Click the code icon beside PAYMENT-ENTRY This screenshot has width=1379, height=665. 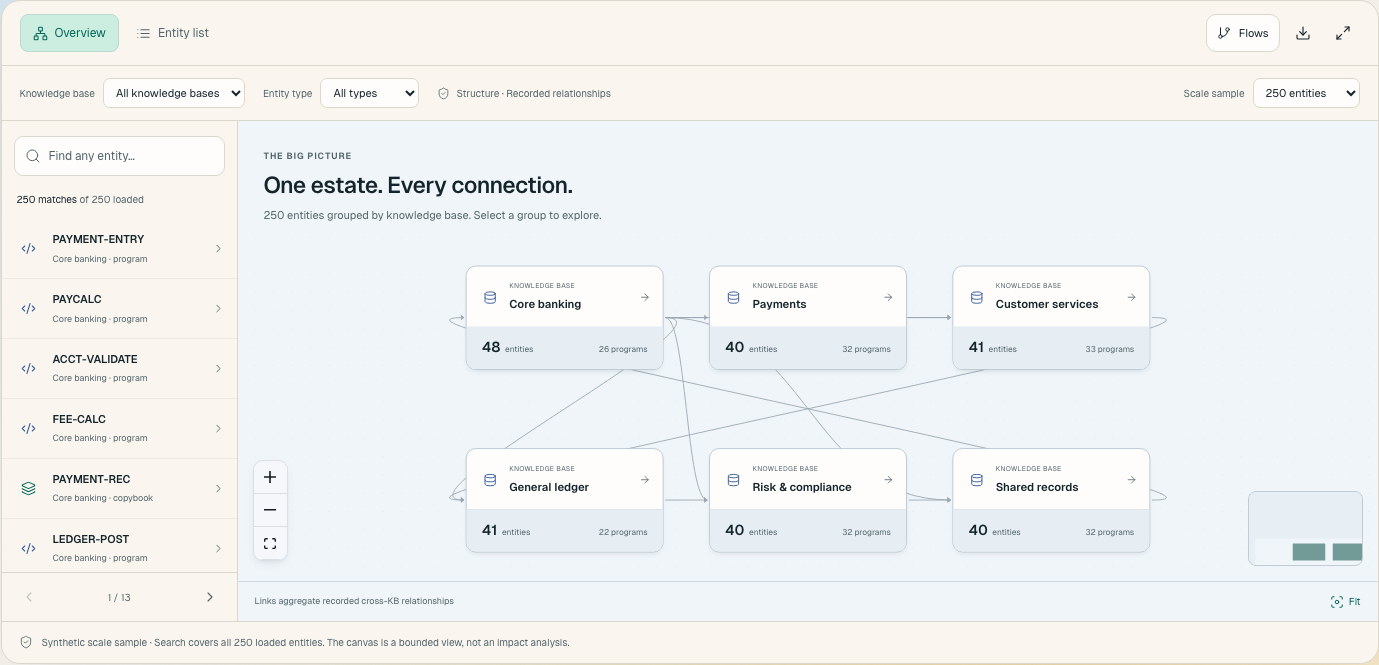pyautogui.click(x=28, y=249)
